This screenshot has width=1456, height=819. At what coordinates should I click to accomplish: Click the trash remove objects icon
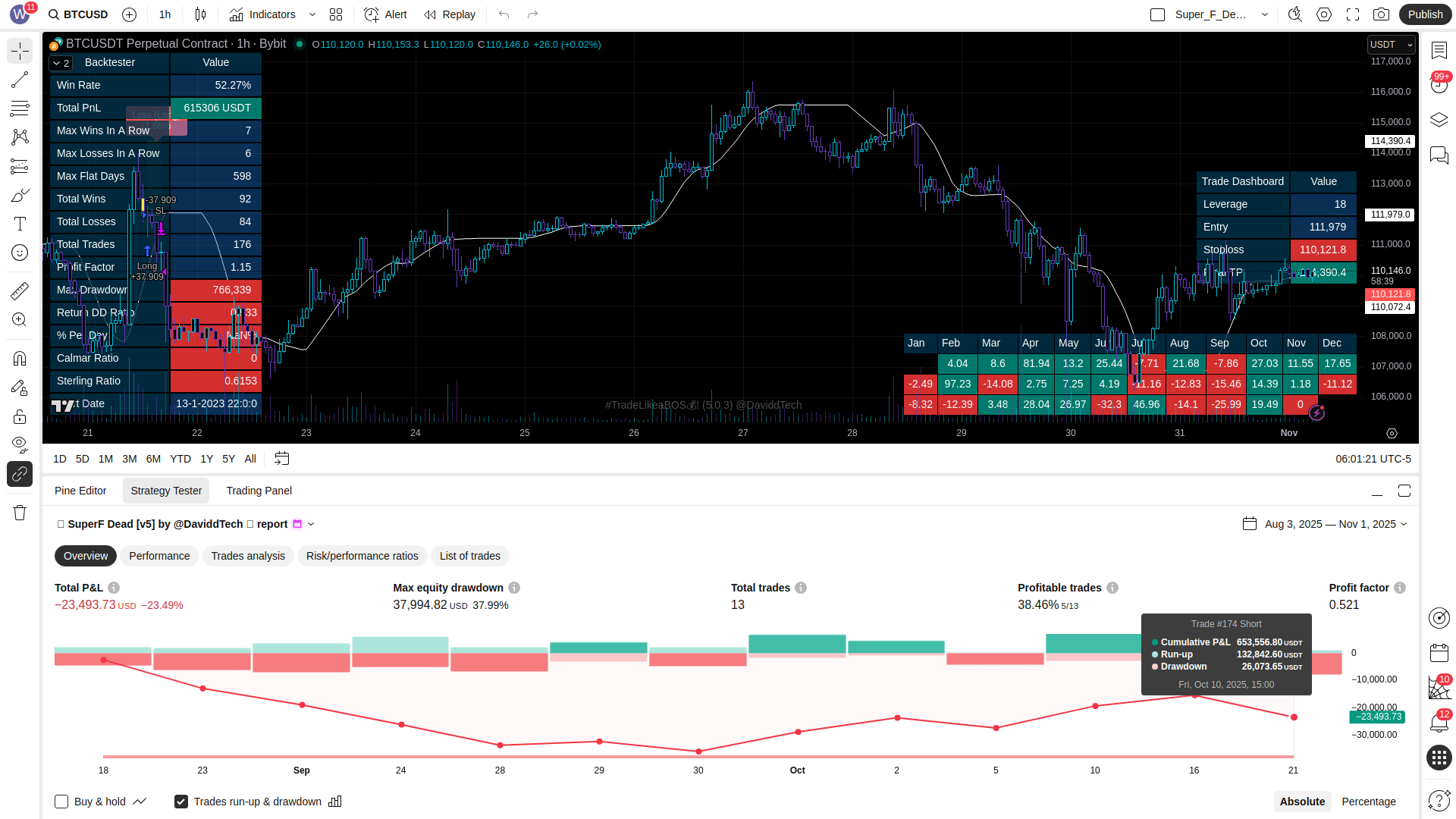(20, 513)
